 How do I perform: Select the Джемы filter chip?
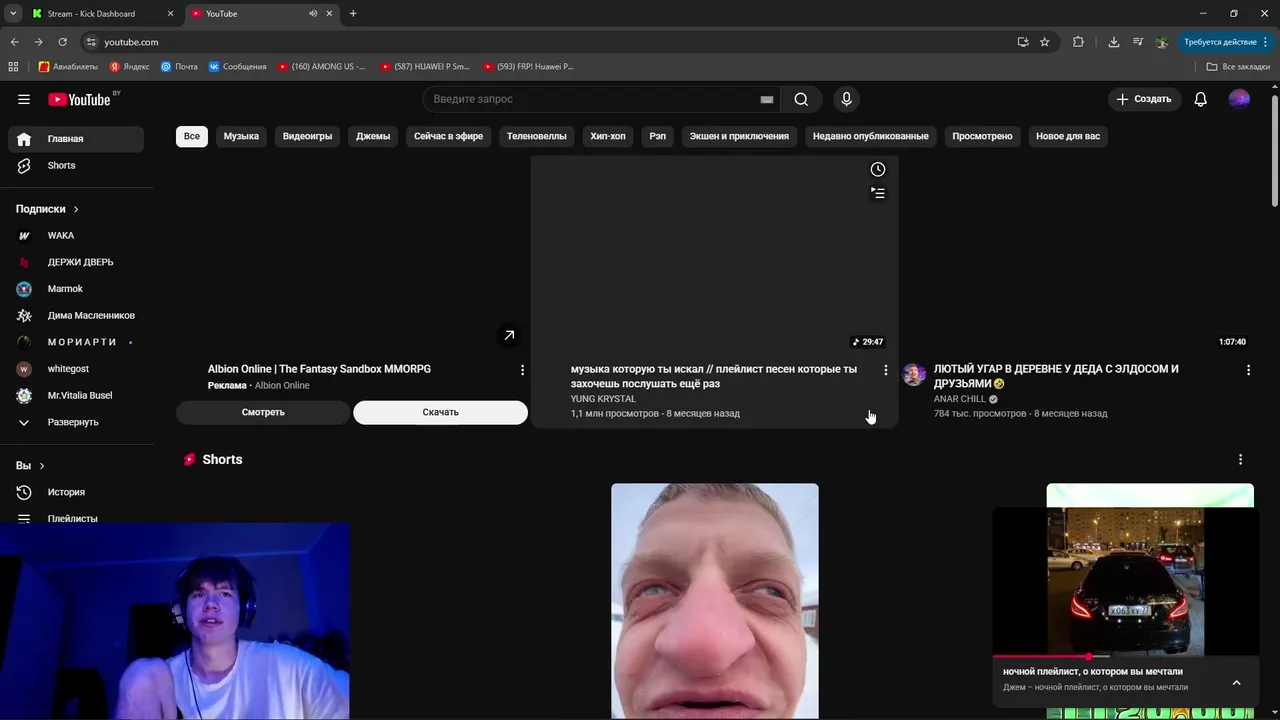pos(373,136)
